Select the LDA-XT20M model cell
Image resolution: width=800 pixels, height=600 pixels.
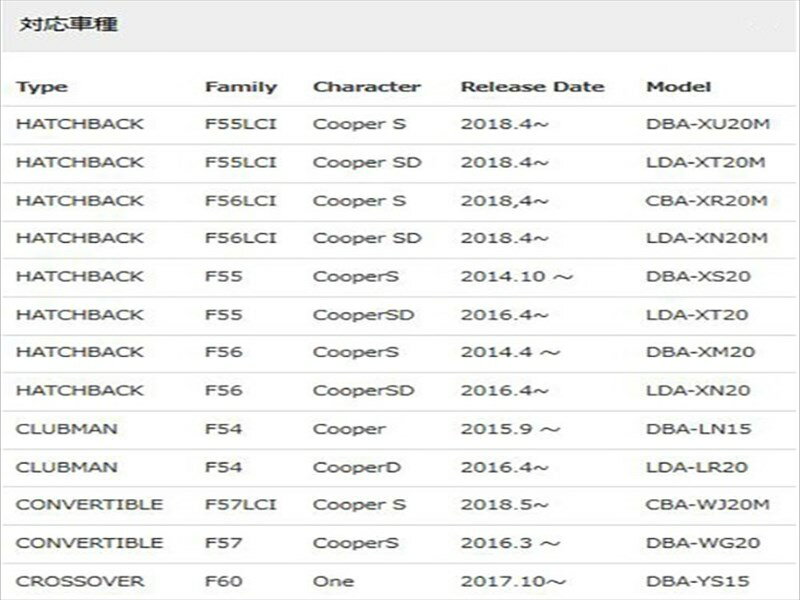pos(706,162)
